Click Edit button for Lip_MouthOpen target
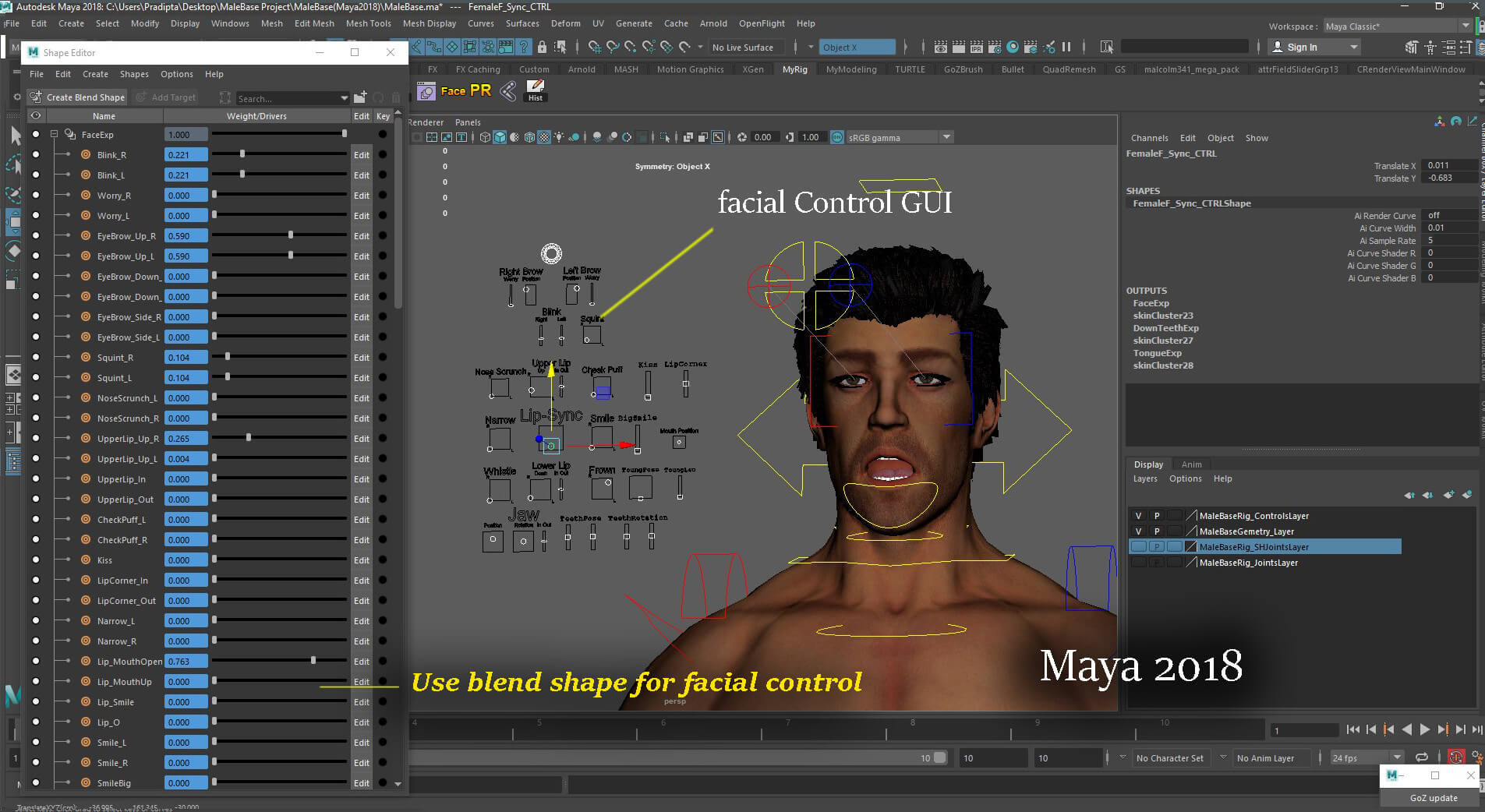The width and height of the screenshot is (1485, 812). [361, 662]
